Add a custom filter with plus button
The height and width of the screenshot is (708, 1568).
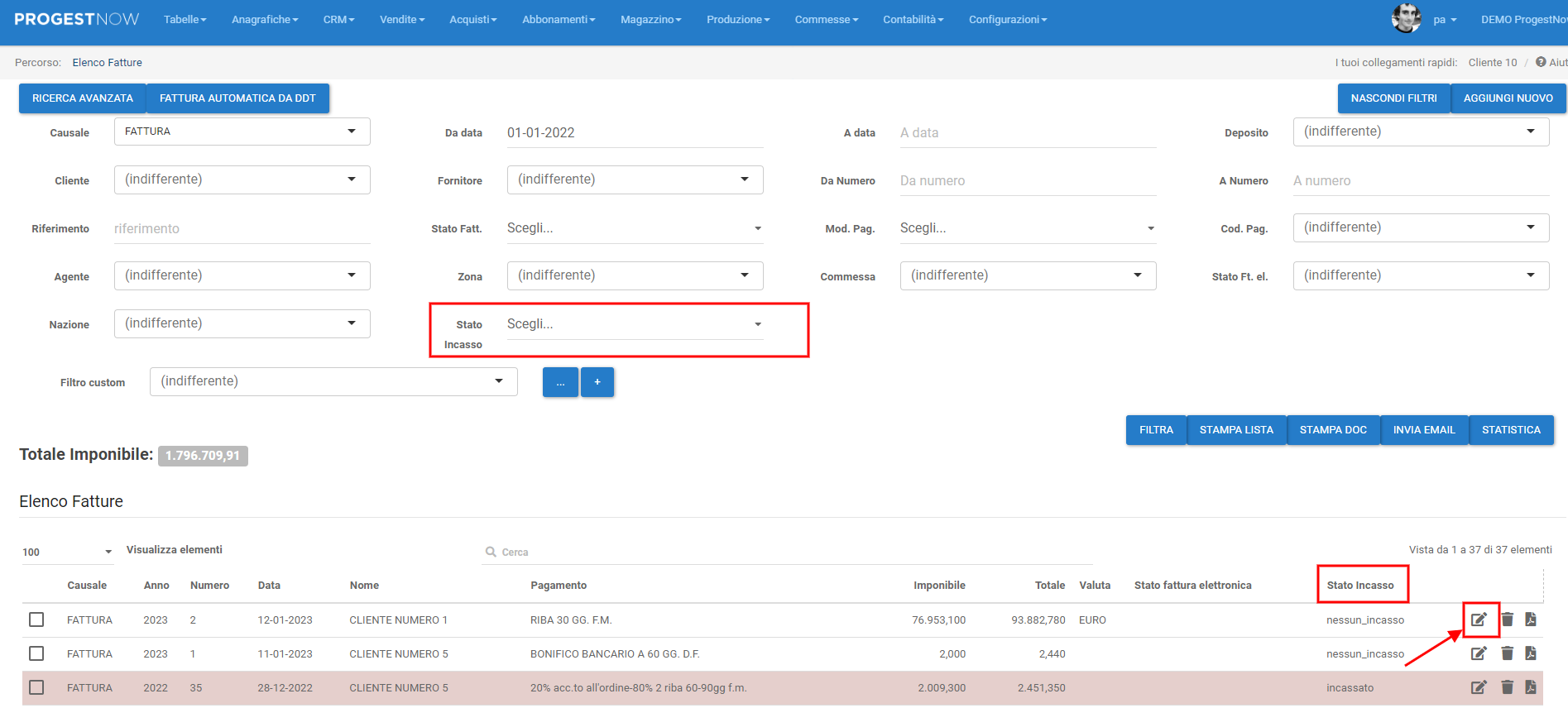[x=597, y=382]
